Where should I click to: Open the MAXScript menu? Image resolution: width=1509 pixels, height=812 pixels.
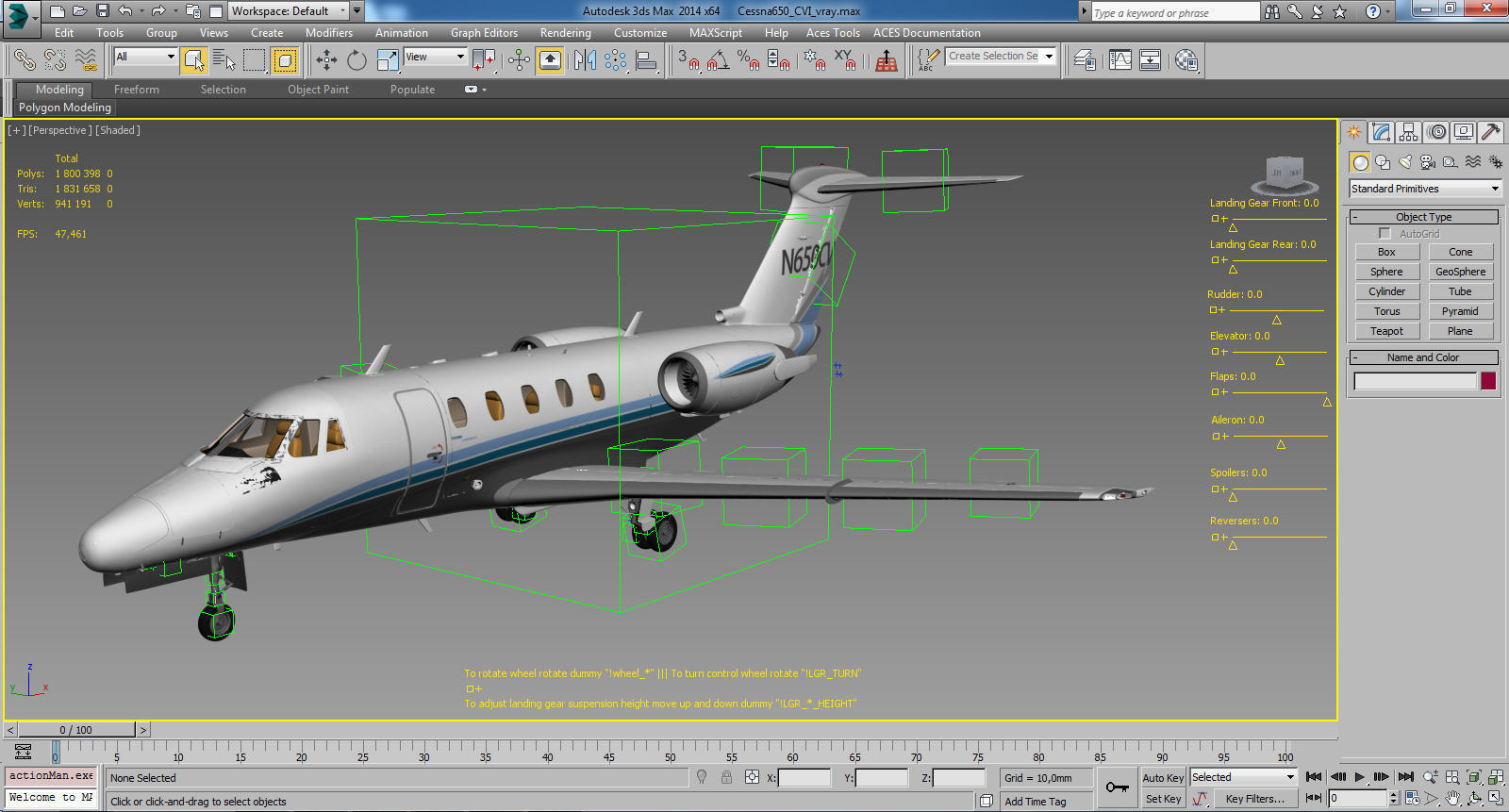715,33
